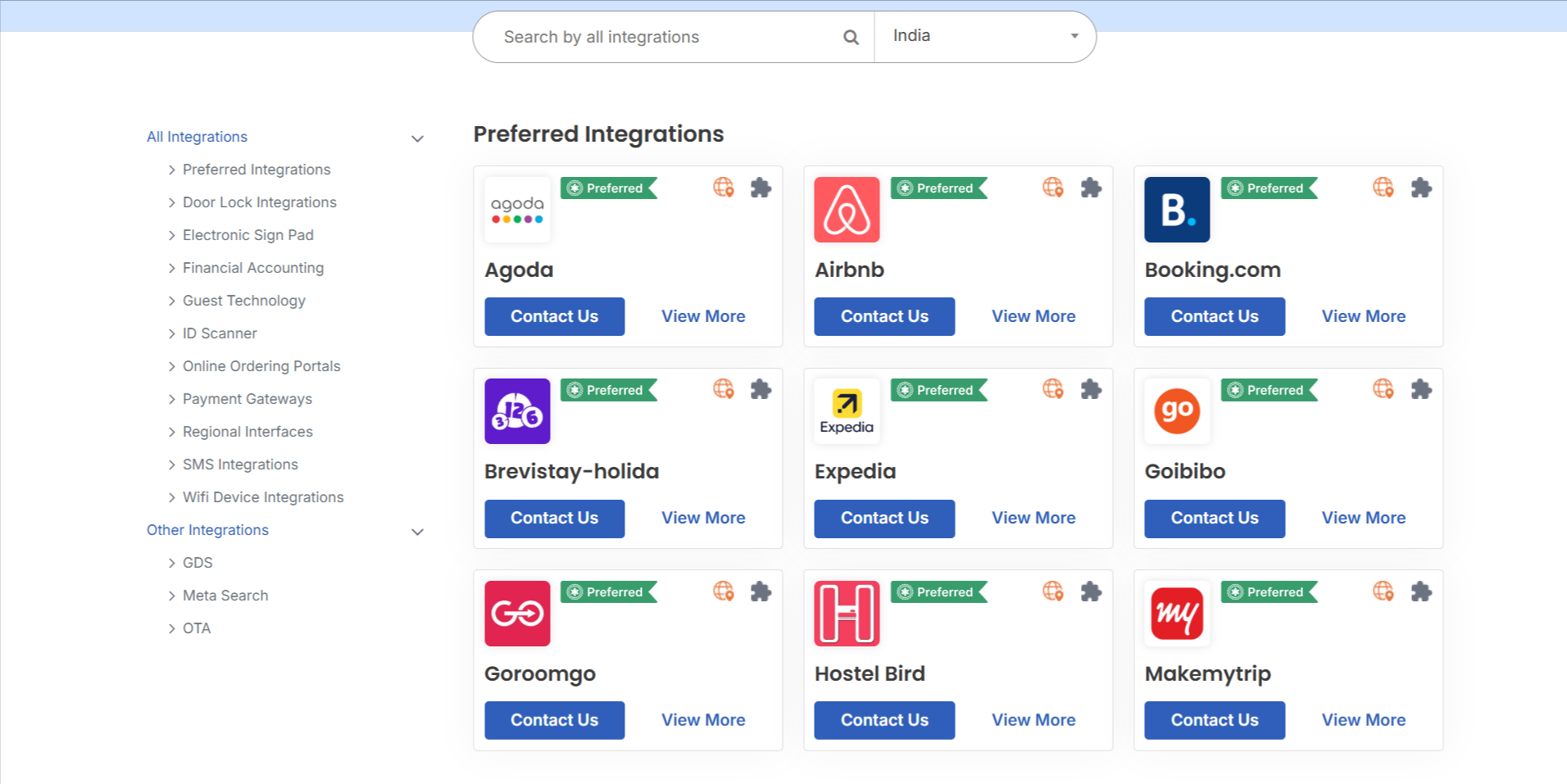1567x784 pixels.
Task: Open Electronic Sign Pad category
Action: 248,235
